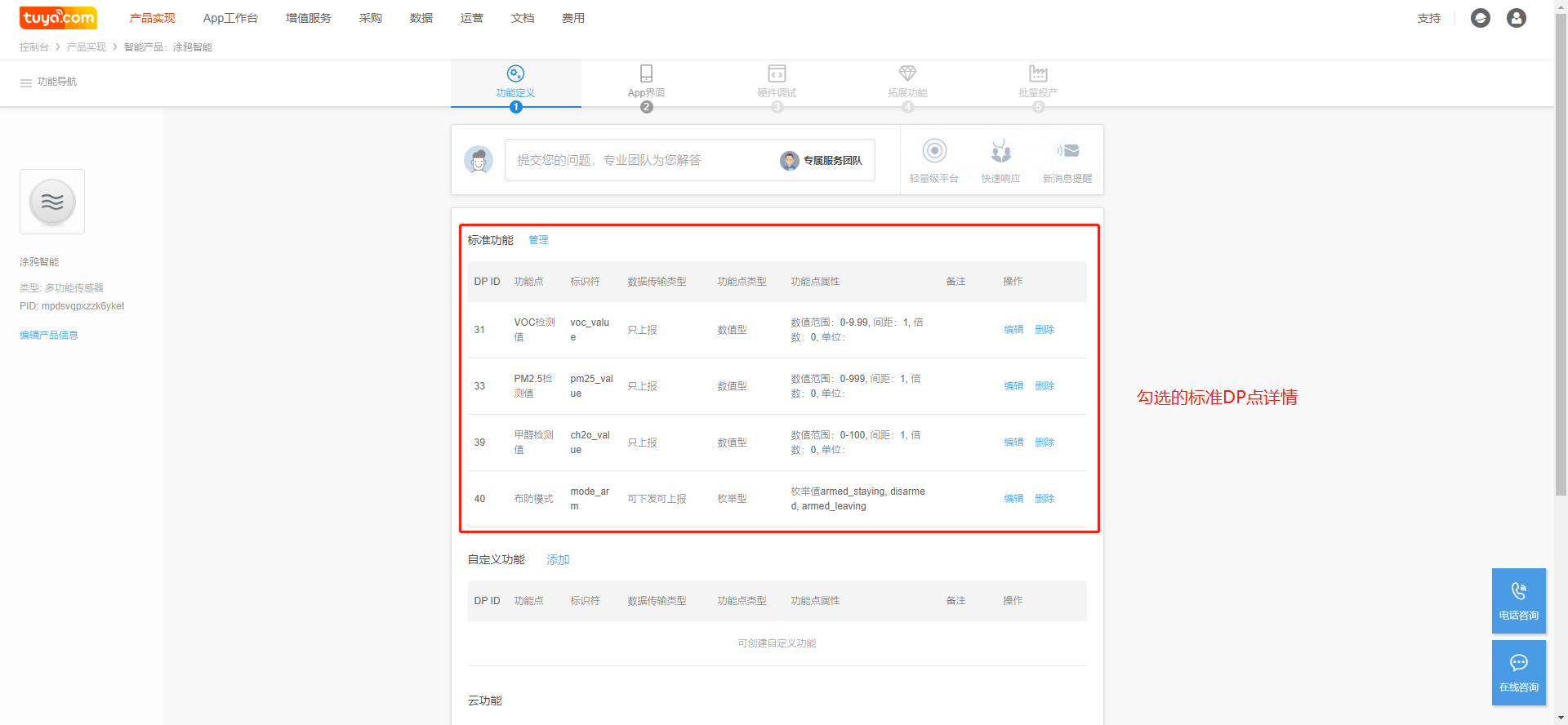Go to 产品实现 in the breadcrumb
Screen dimensions: 1568x725
click(87, 47)
